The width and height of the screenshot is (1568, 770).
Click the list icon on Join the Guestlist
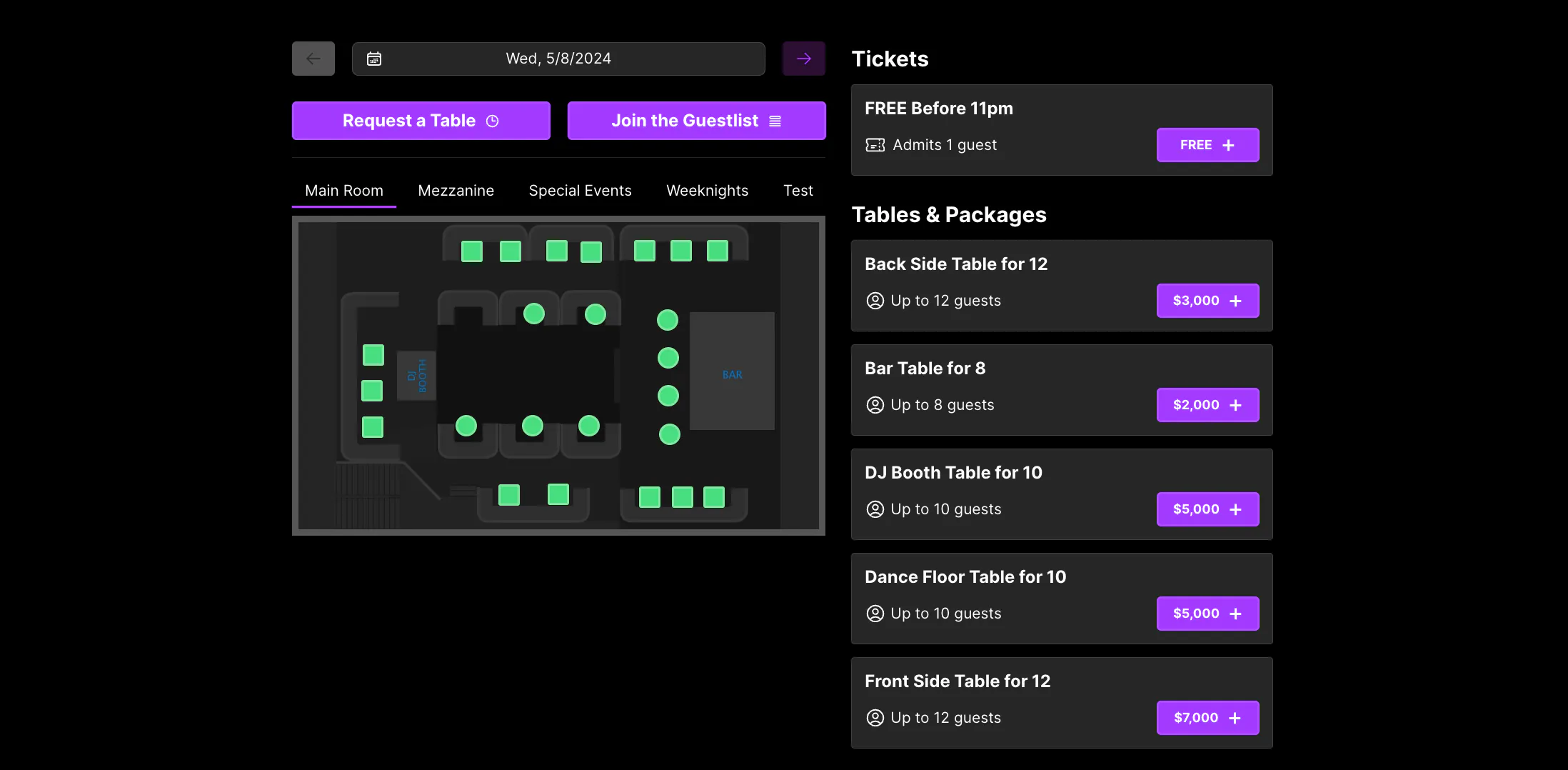[775, 121]
